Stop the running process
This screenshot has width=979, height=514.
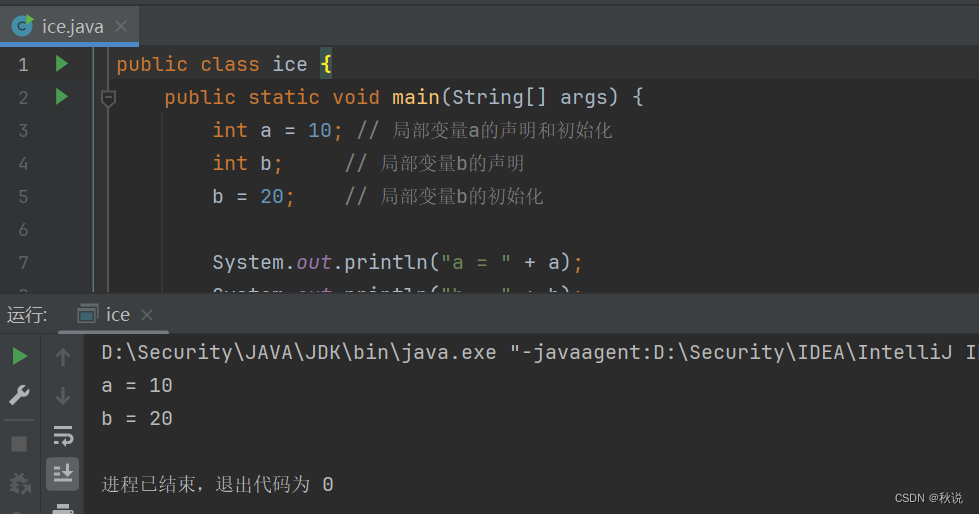(x=19, y=444)
